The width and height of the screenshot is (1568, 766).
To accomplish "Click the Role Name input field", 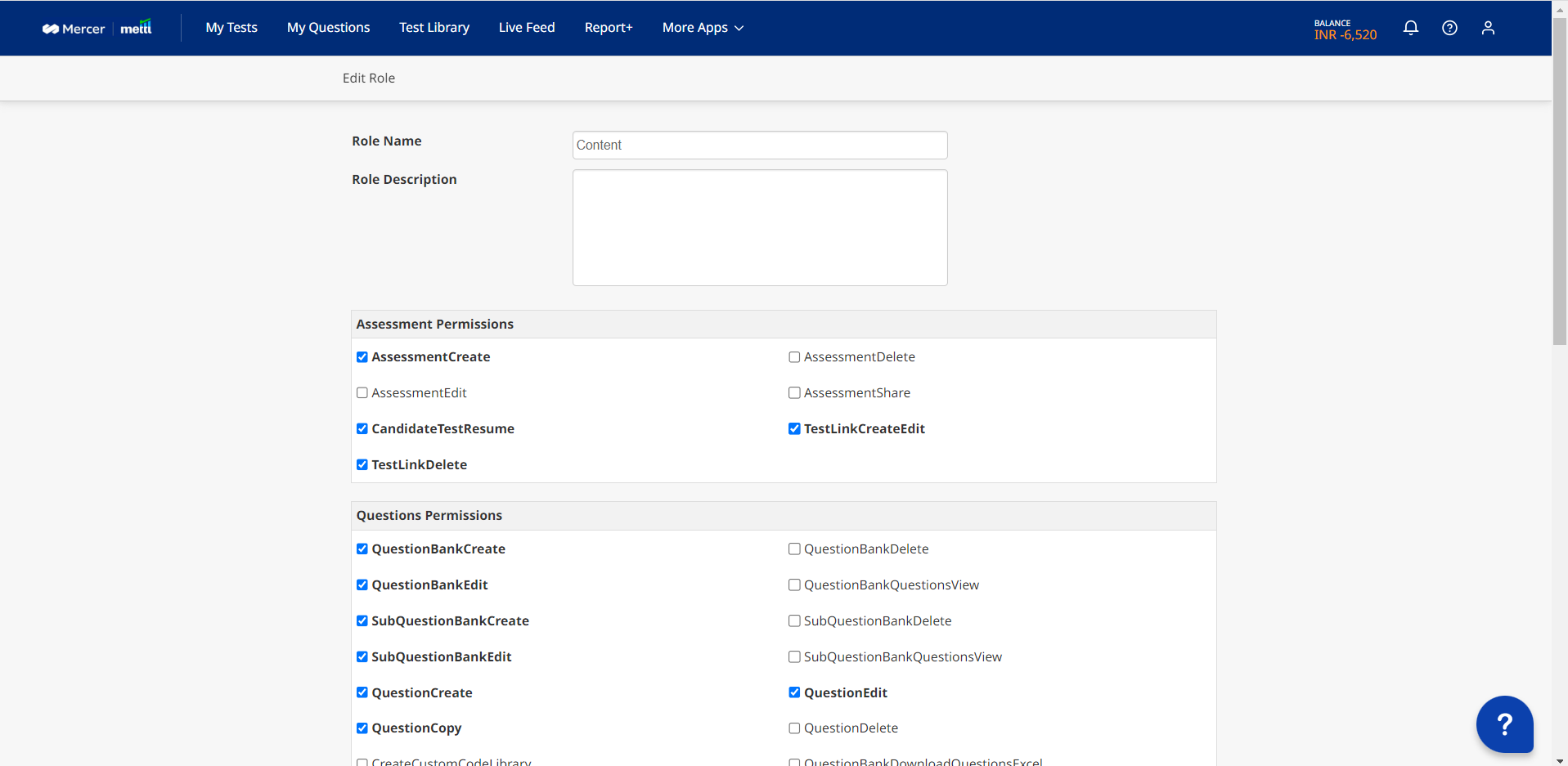I will pos(759,146).
